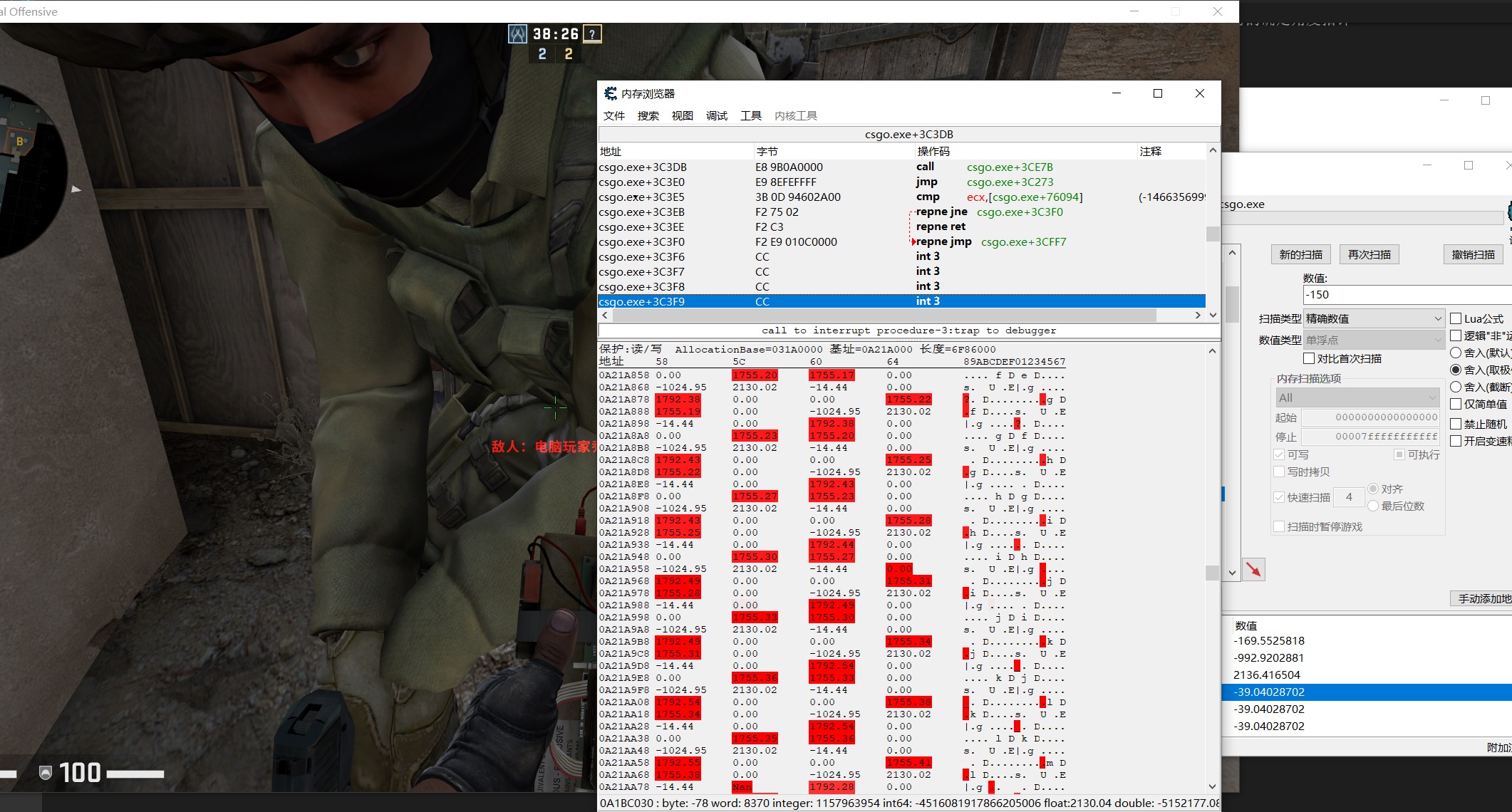This screenshot has width=1512, height=812.
Task: Close the Counter-Strike game window
Action: [x=1218, y=11]
